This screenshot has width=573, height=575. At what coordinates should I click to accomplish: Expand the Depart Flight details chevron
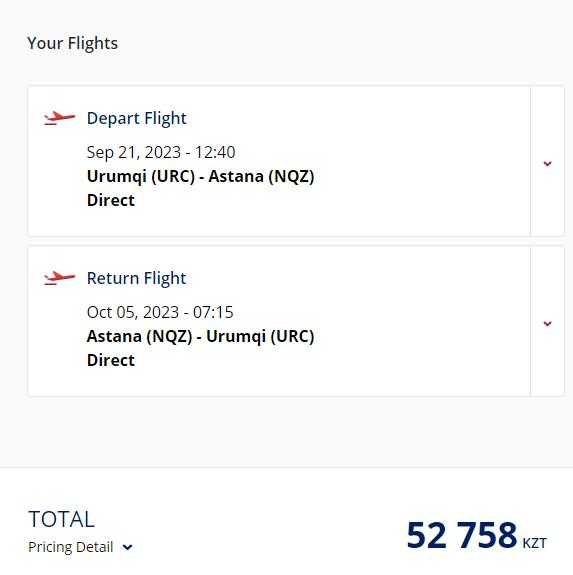point(547,164)
